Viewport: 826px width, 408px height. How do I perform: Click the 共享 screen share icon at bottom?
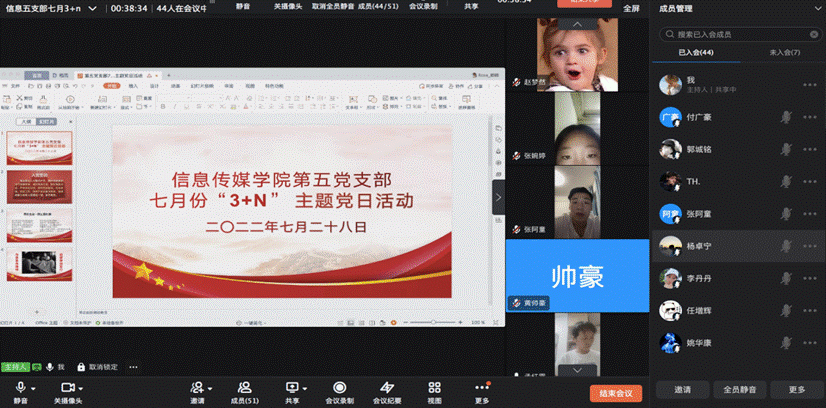(292, 387)
